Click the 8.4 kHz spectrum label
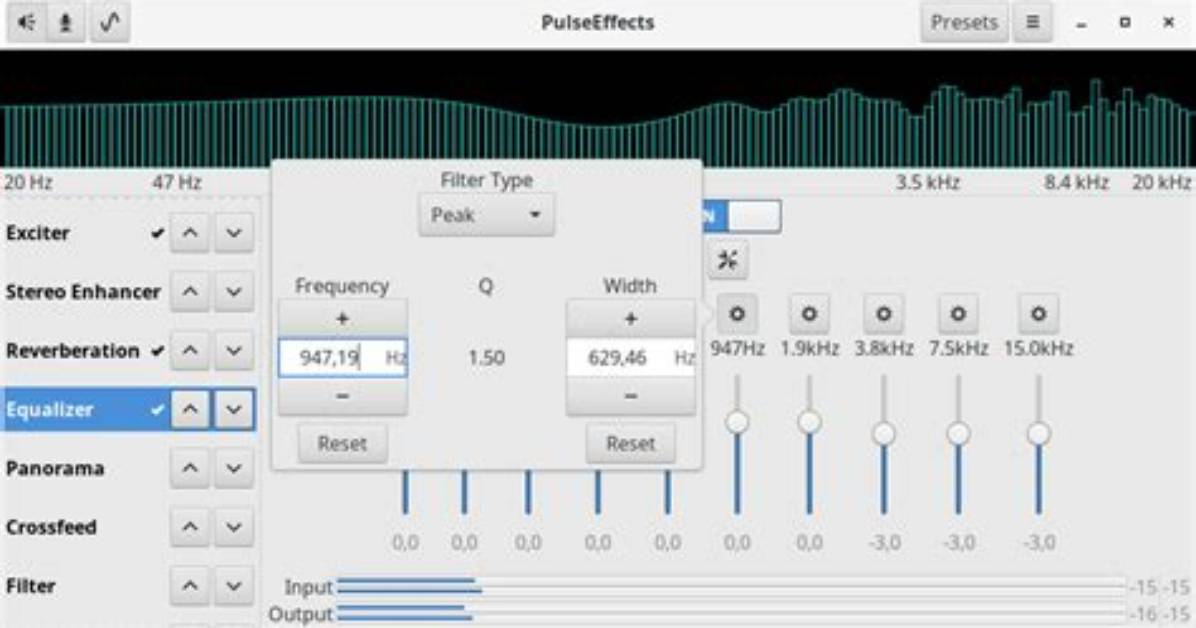Screen dimensions: 1196x628 point(1075,182)
